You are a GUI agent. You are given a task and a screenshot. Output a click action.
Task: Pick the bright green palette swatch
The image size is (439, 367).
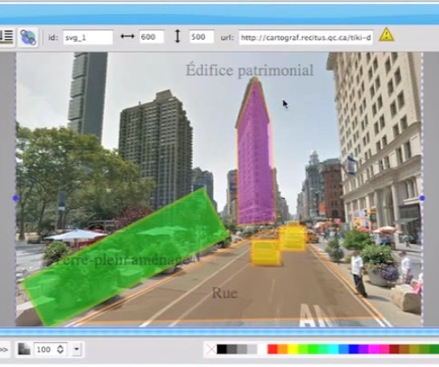(x=313, y=349)
